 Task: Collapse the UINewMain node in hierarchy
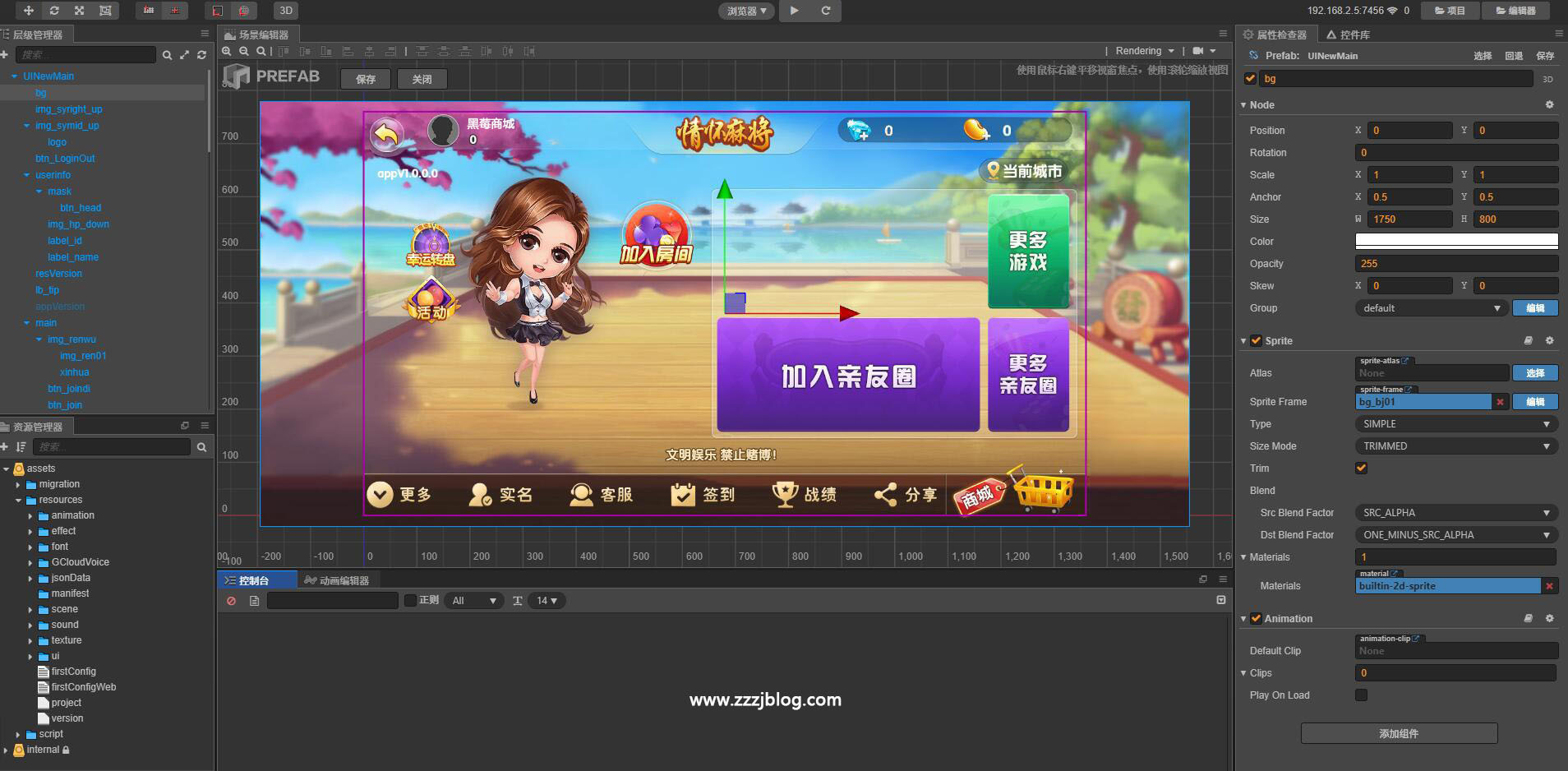point(13,76)
